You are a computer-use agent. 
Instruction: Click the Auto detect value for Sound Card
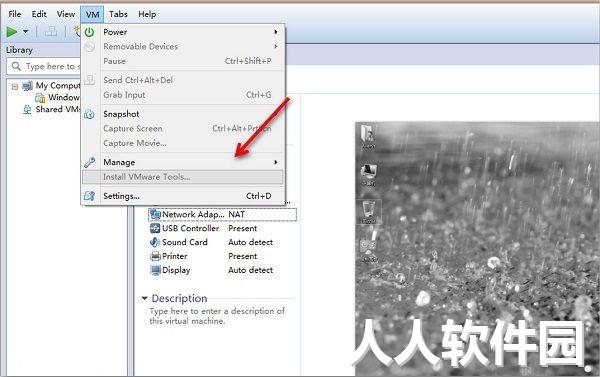pyautogui.click(x=251, y=242)
